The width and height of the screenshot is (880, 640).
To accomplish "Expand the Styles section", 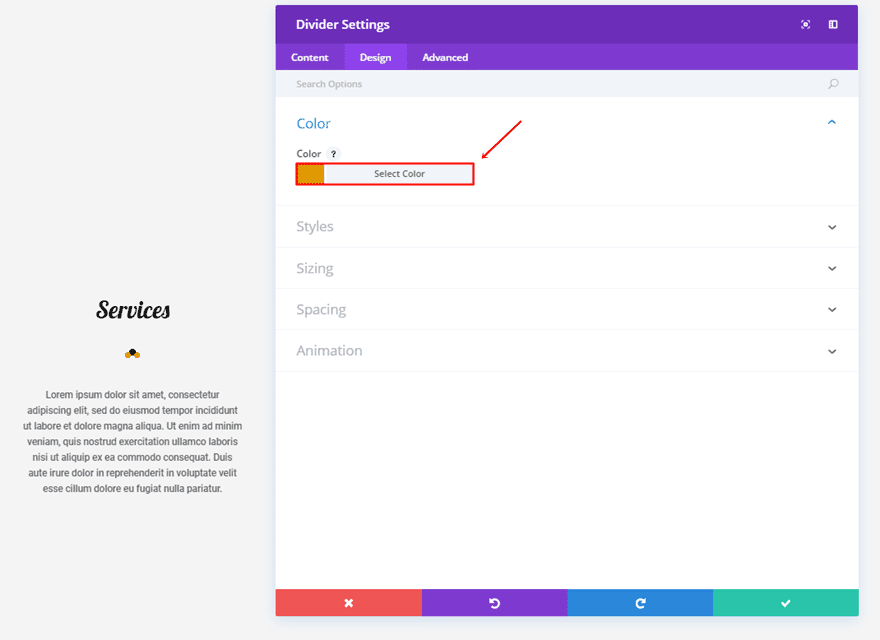I will pyautogui.click(x=832, y=227).
